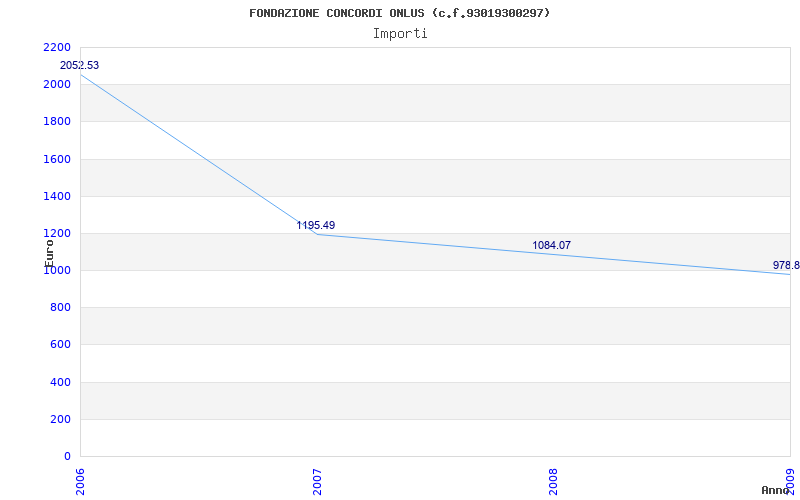The height and width of the screenshot is (500, 800).
Task: Select the data label 1084.07
Action: (x=552, y=245)
